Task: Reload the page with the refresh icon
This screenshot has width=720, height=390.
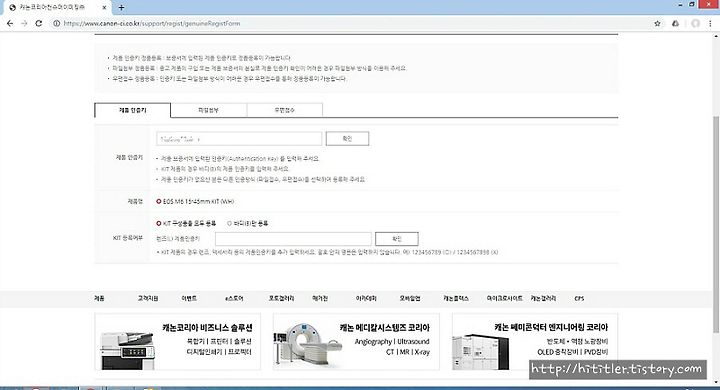Action: [39, 23]
